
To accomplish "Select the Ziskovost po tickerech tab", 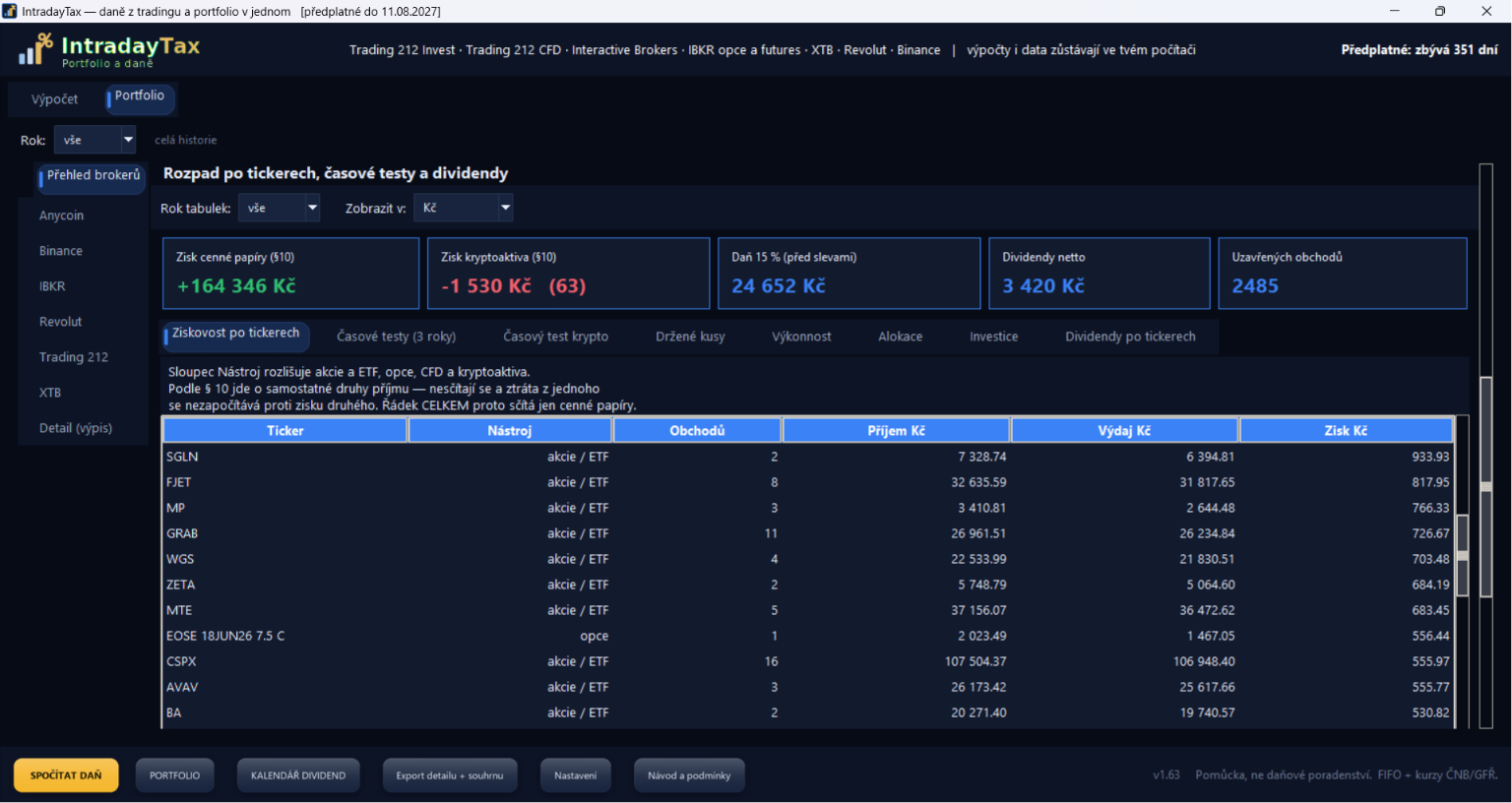I will pyautogui.click(x=235, y=335).
